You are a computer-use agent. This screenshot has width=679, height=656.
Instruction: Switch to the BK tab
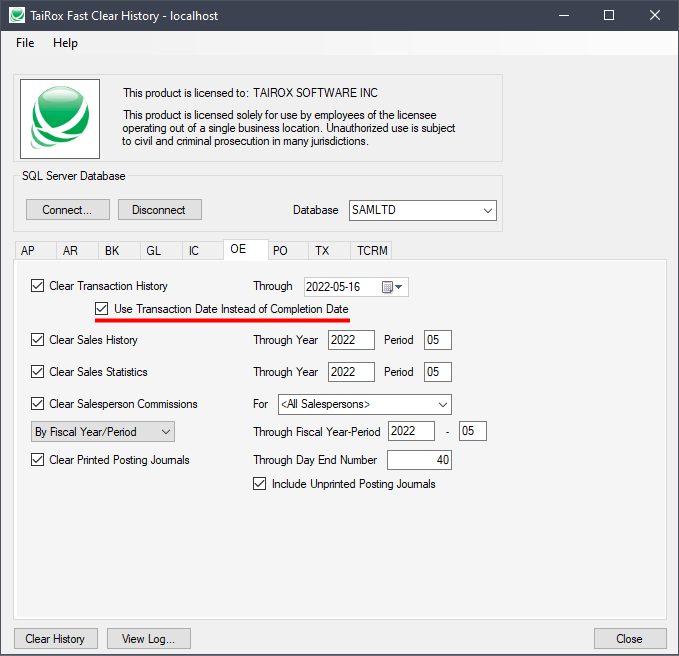coord(118,250)
